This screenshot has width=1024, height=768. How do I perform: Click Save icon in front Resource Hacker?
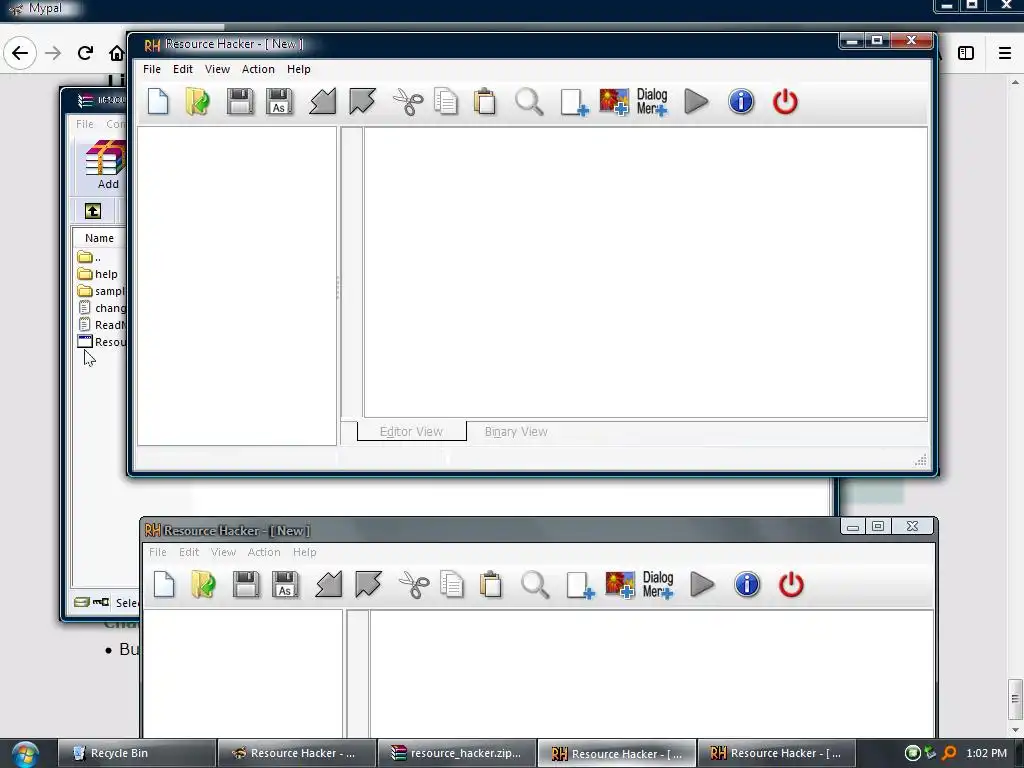point(240,102)
